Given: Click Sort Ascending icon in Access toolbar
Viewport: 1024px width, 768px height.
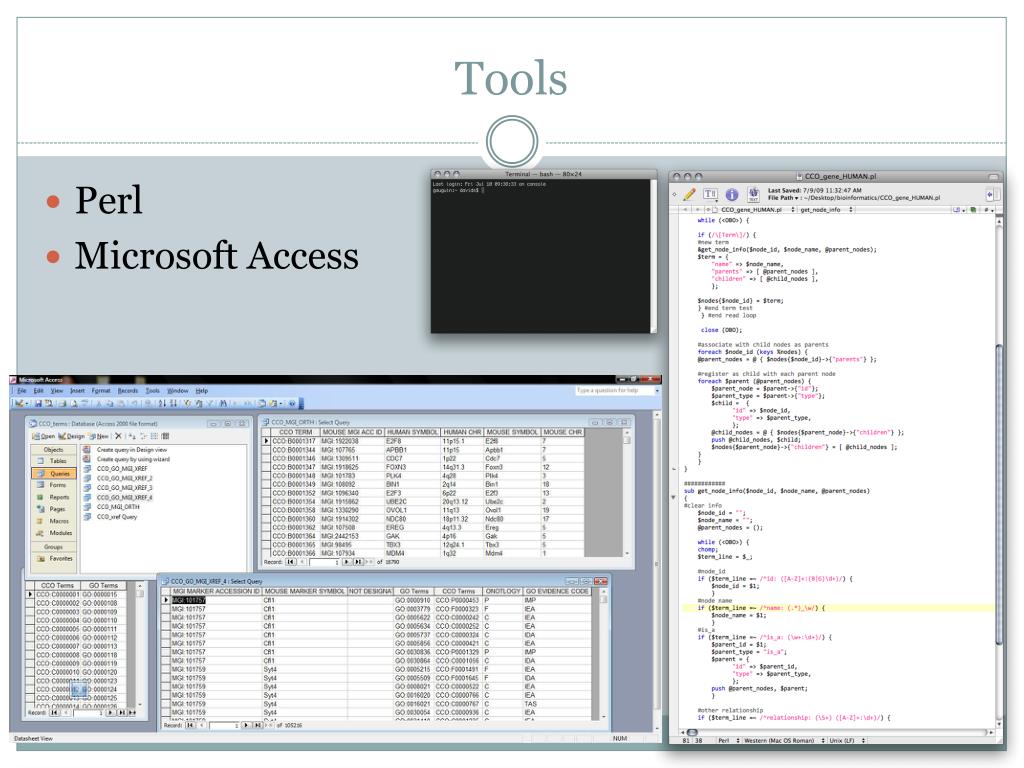Looking at the screenshot, I should coord(162,404).
